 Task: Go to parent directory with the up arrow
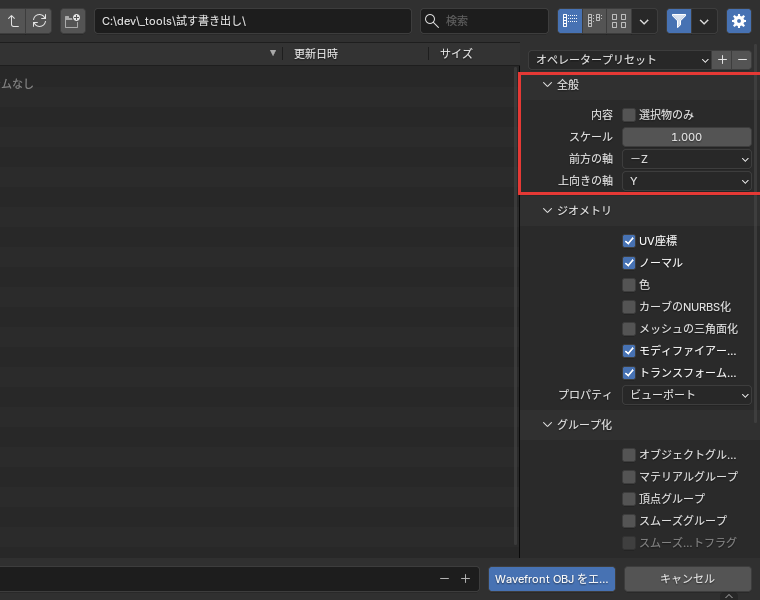pyautogui.click(x=13, y=21)
